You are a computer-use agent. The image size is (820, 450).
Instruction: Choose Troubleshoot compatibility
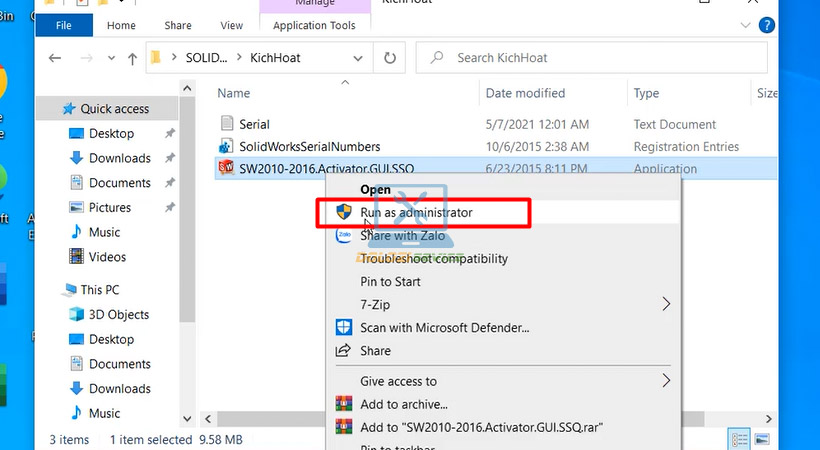coord(434,258)
